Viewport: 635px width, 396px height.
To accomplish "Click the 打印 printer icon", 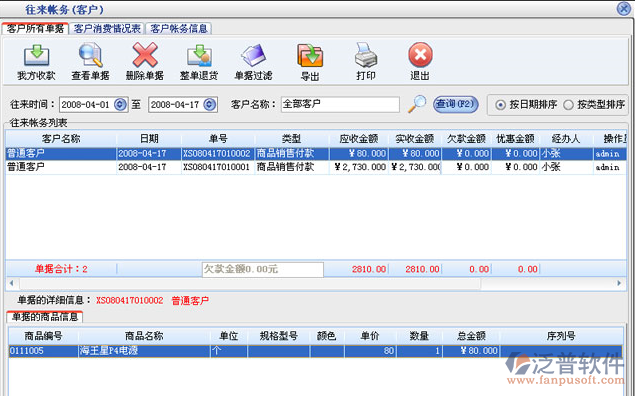I will tap(366, 55).
